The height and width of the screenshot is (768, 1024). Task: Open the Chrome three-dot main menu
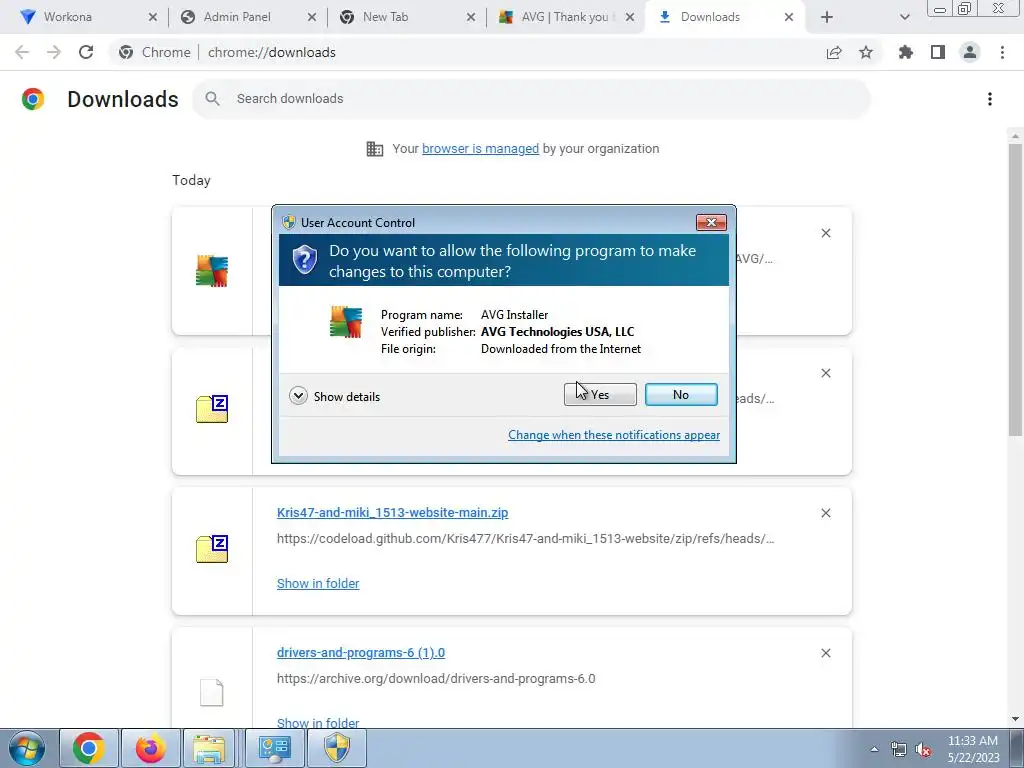(1002, 52)
